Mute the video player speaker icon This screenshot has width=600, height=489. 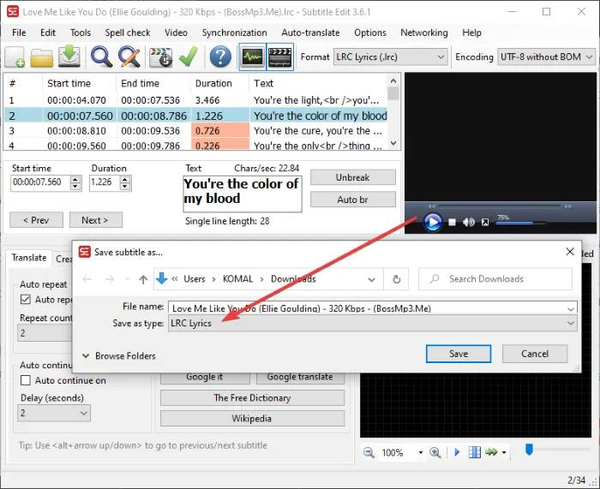468,222
